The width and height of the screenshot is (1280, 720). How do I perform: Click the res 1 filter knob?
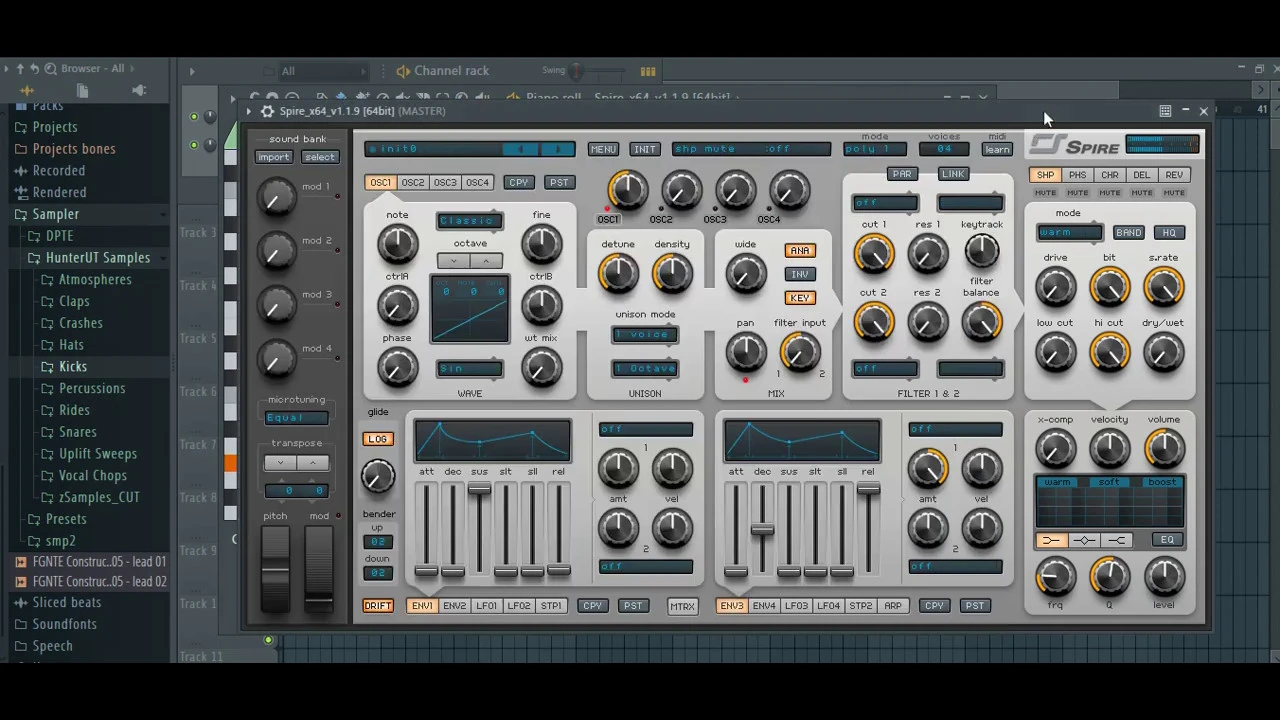[927, 254]
